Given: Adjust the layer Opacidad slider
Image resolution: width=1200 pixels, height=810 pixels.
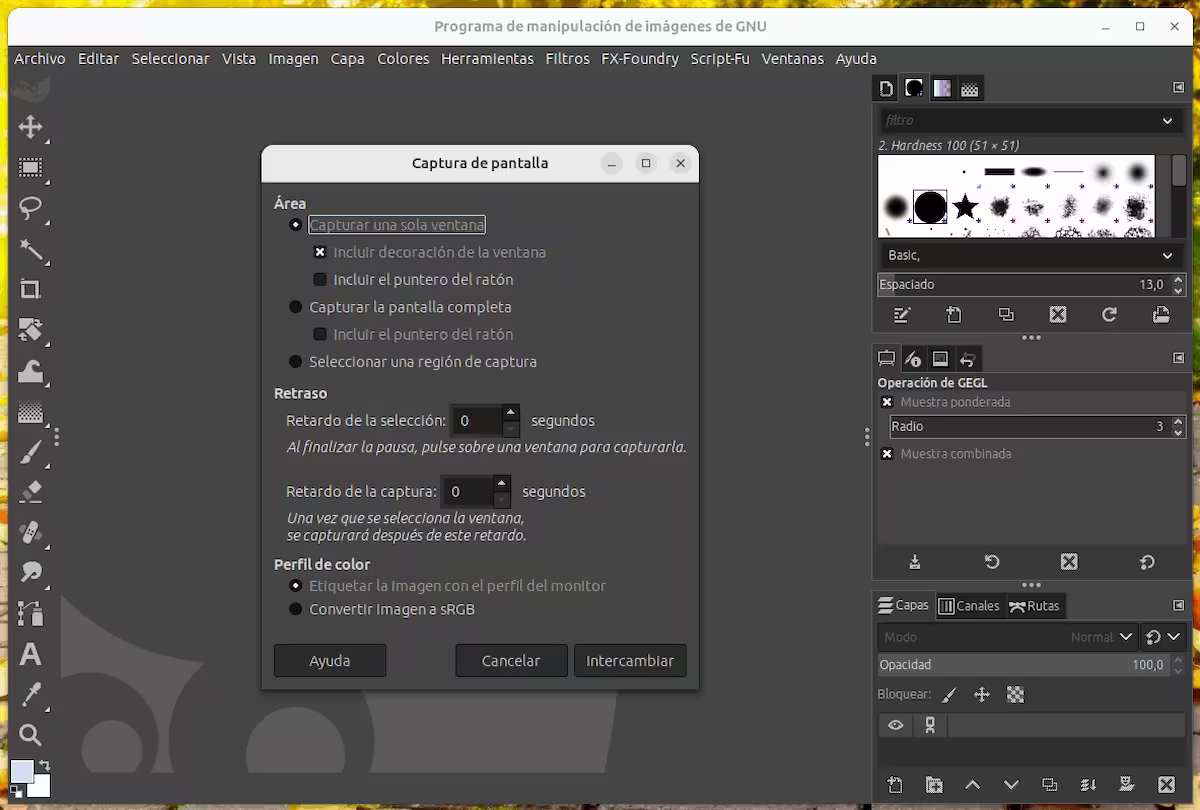Looking at the screenshot, I should (x=1023, y=665).
